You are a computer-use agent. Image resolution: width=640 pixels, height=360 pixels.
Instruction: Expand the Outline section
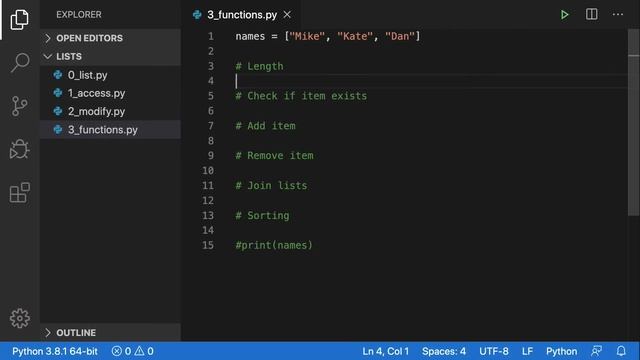pyautogui.click(x=110, y=333)
